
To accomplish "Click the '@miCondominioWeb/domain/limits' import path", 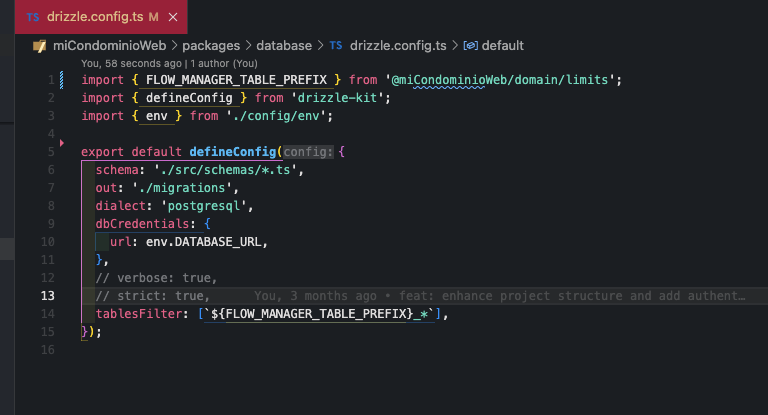I will click(500, 80).
